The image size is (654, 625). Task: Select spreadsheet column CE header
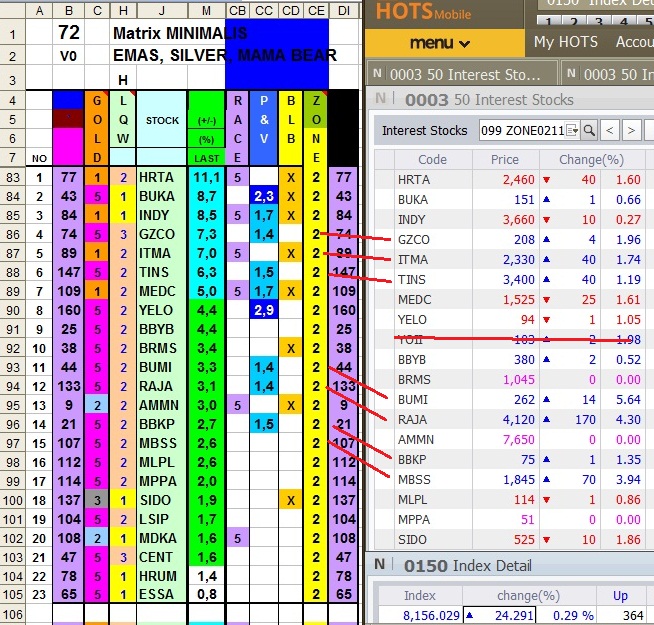316,10
